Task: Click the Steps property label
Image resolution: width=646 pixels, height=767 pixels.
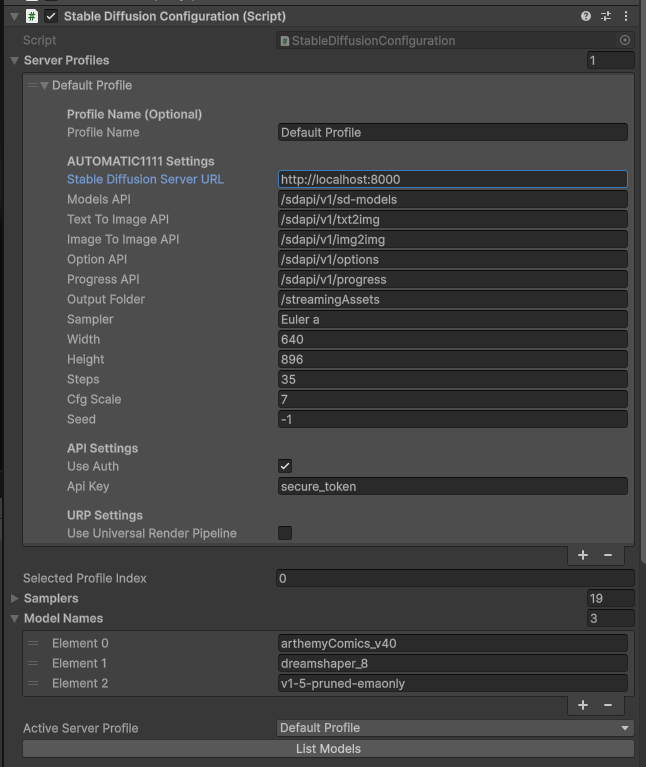Action: [x=83, y=379]
